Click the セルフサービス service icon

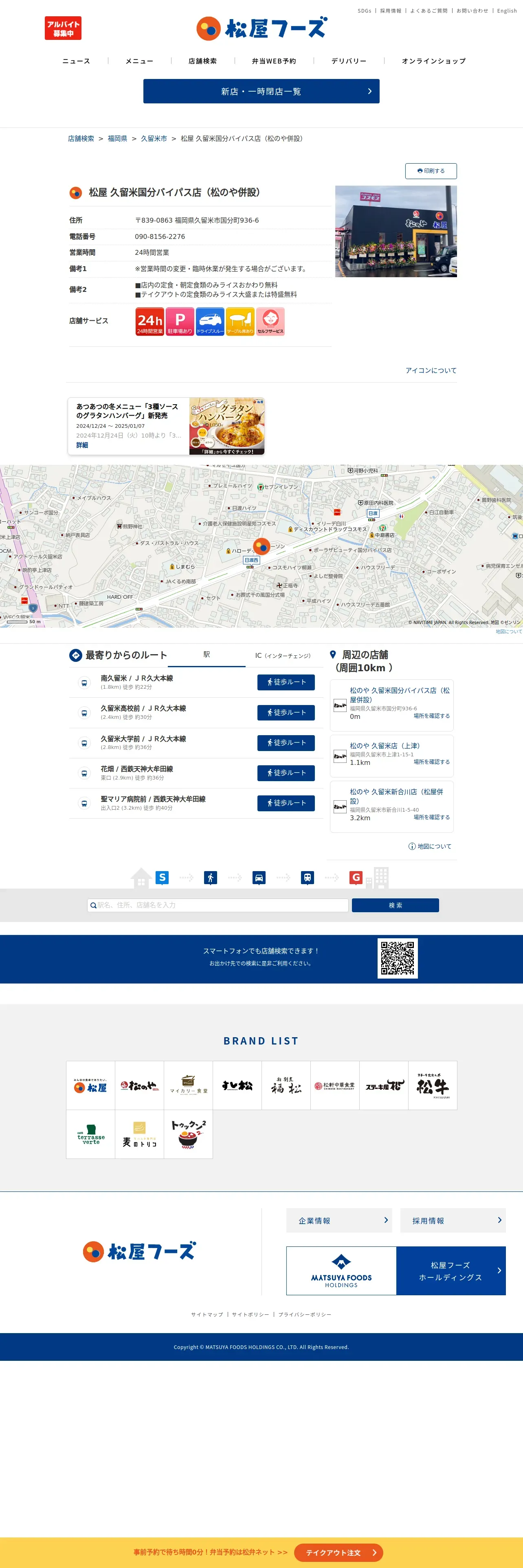[270, 322]
